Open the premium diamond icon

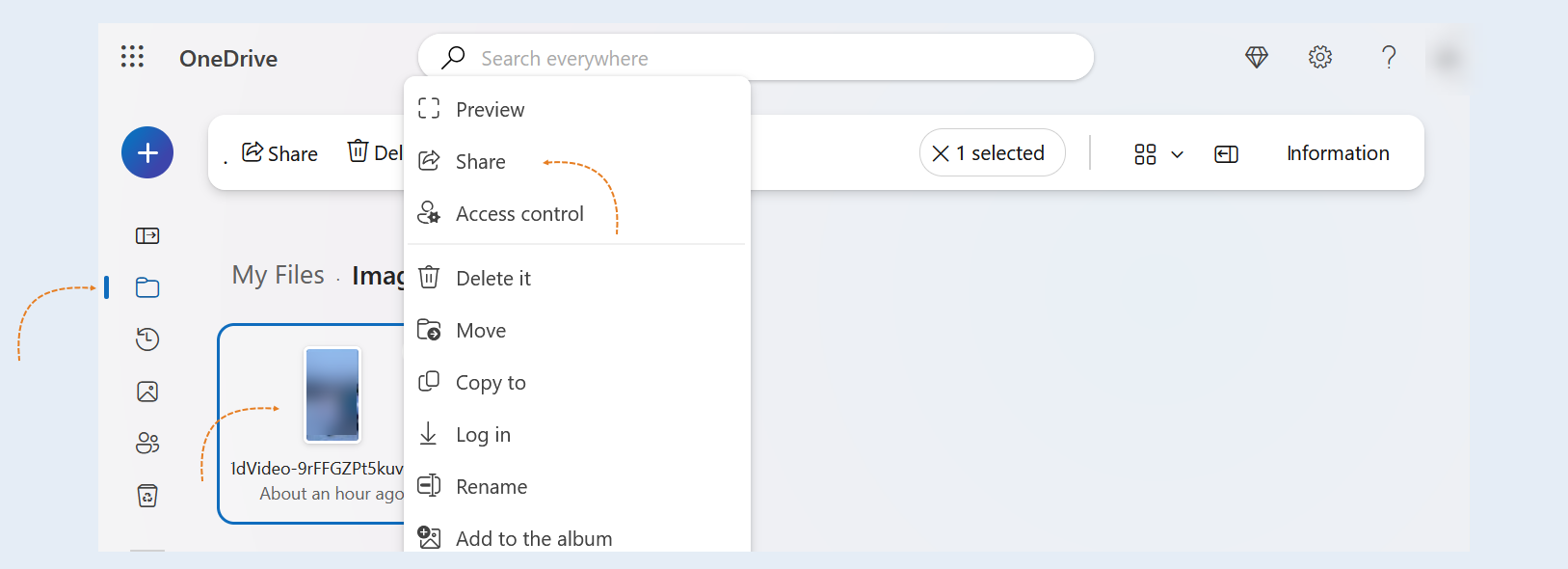(x=1257, y=57)
